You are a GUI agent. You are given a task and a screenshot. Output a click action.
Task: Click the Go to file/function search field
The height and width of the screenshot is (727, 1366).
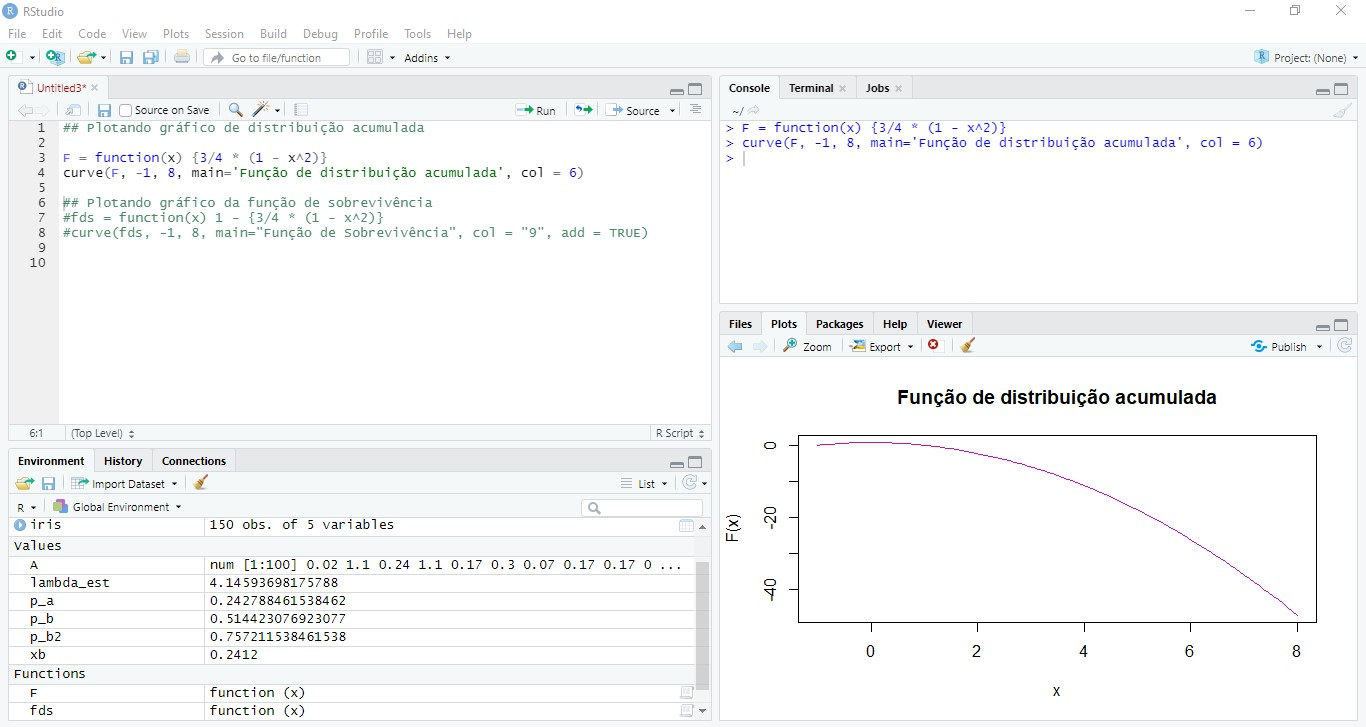pyautogui.click(x=276, y=58)
